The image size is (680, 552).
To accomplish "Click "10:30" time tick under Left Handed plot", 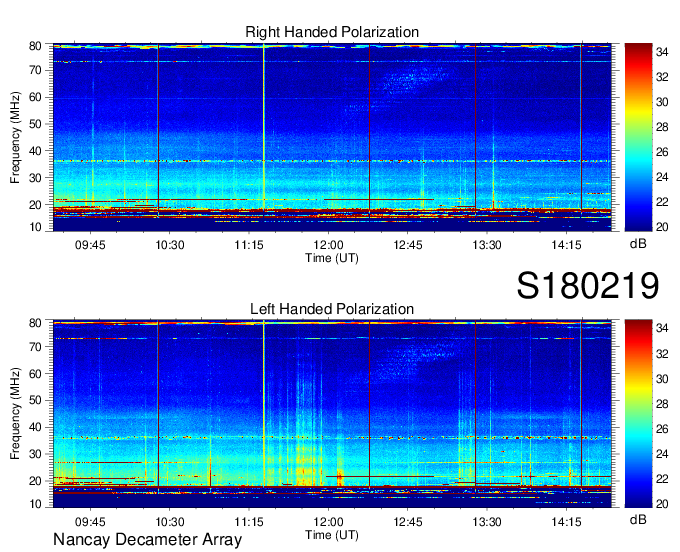I will click(170, 522).
